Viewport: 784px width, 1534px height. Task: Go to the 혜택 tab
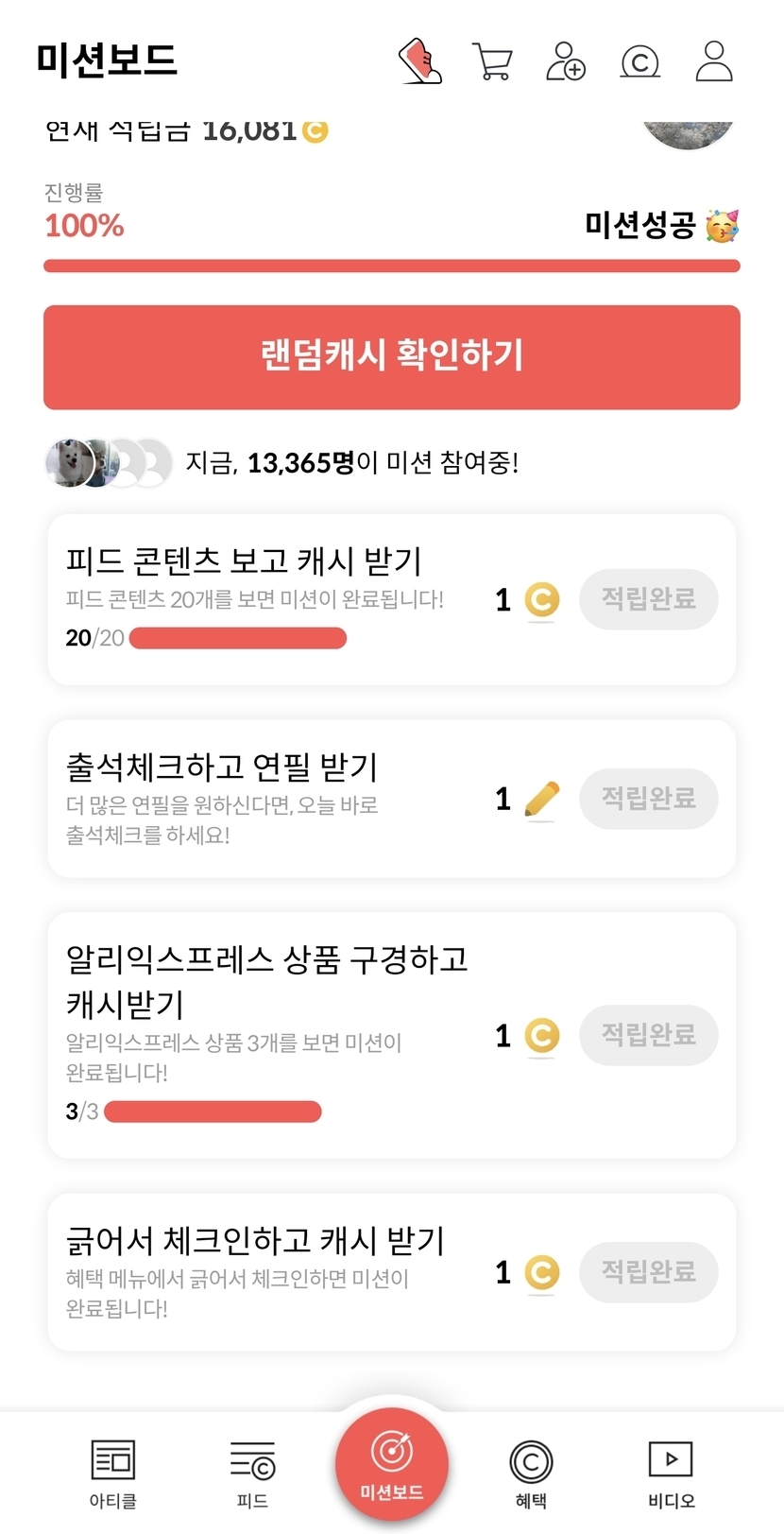[531, 1474]
